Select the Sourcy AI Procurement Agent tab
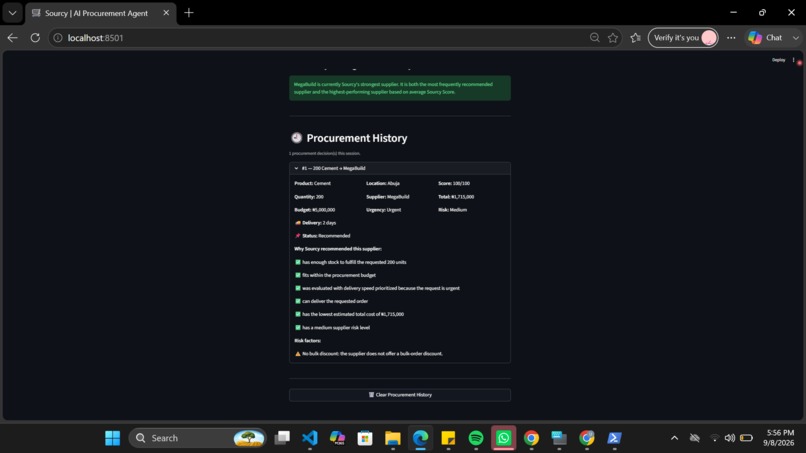 [x=96, y=13]
